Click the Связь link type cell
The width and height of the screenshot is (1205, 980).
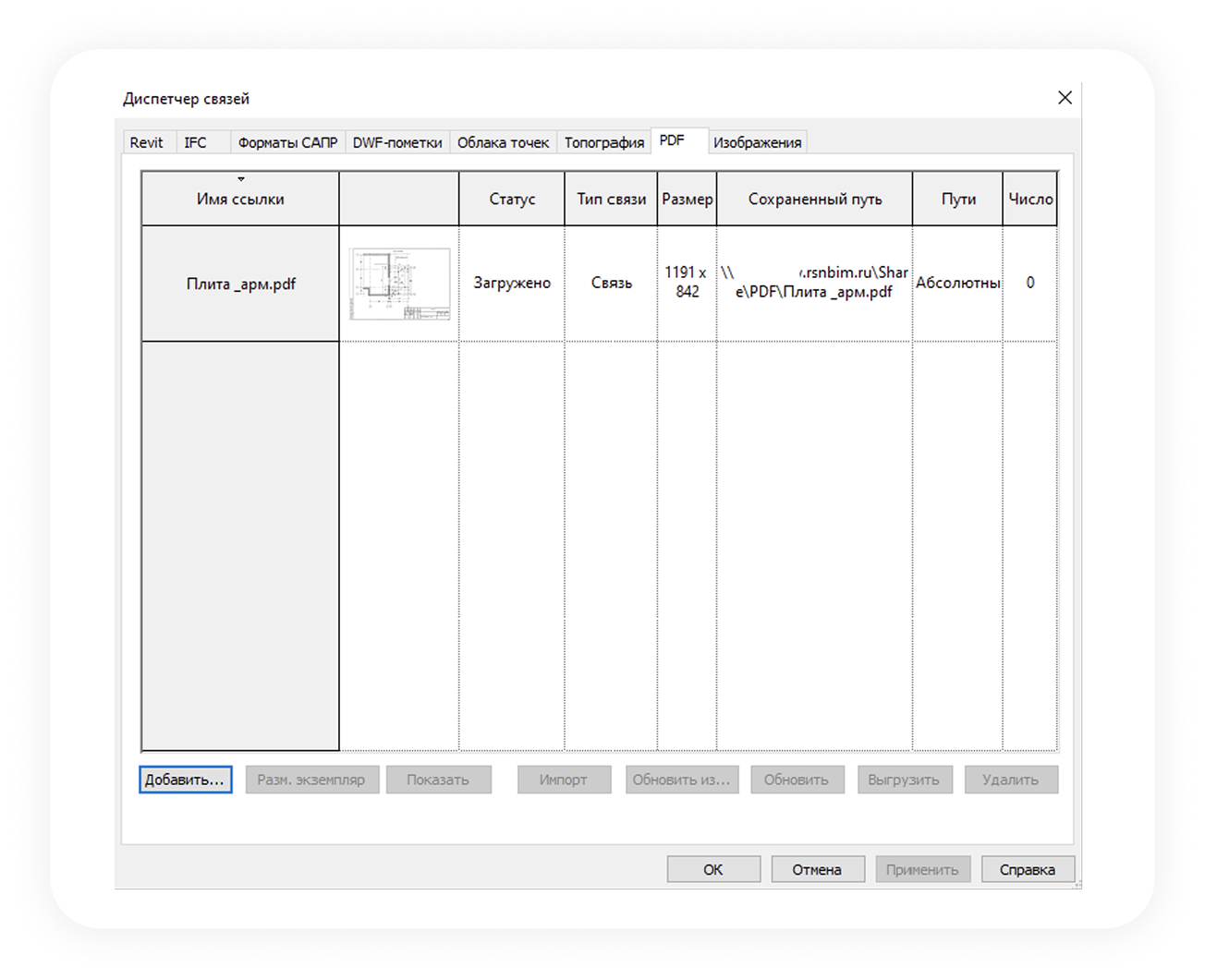point(611,284)
